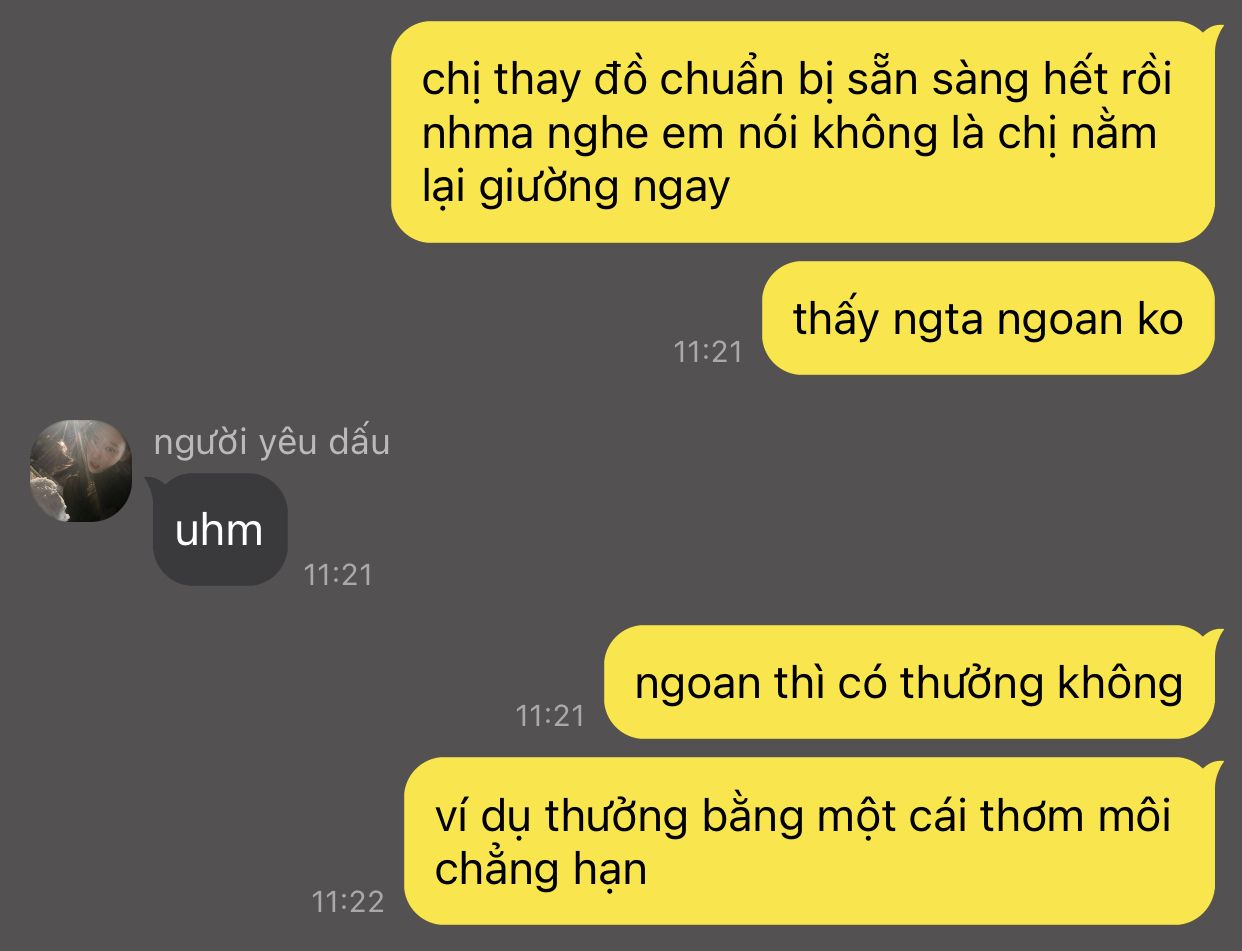Screen dimensions: 1242x951
Task: Select the message starting 'chị thay đồ chuẩn bị'
Action: point(803,132)
